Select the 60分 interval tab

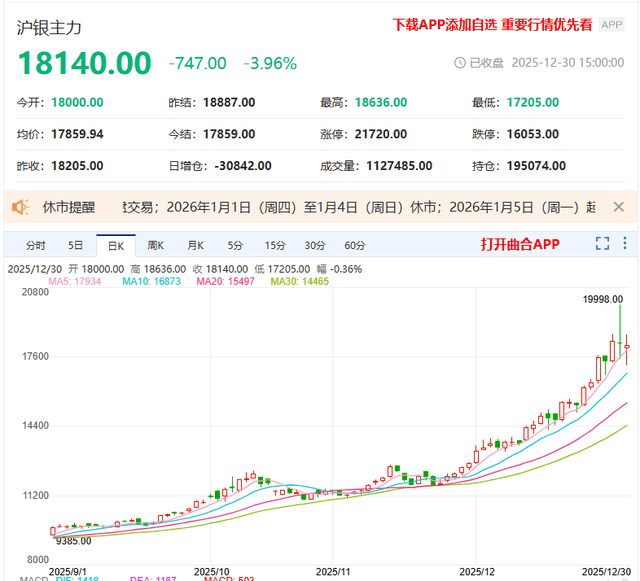click(355, 245)
